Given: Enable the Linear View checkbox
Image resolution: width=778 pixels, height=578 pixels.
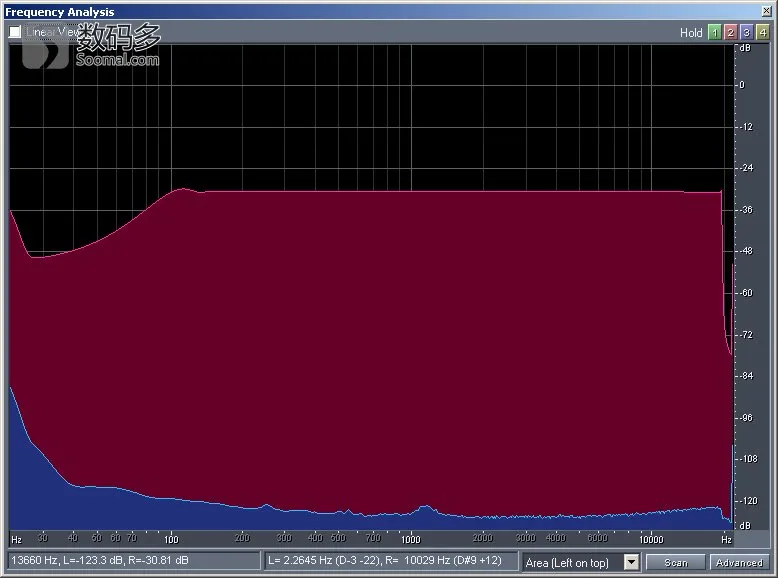Looking at the screenshot, I should coord(15,32).
